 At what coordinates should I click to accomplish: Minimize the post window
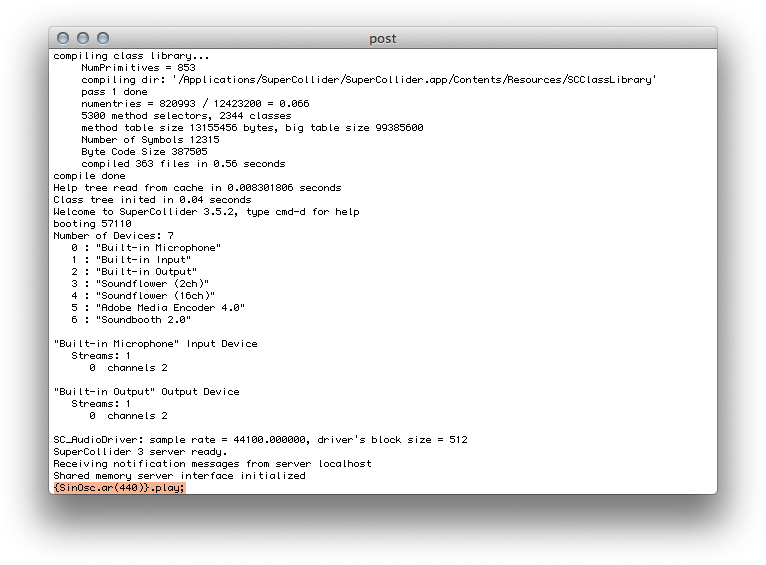tap(83, 38)
